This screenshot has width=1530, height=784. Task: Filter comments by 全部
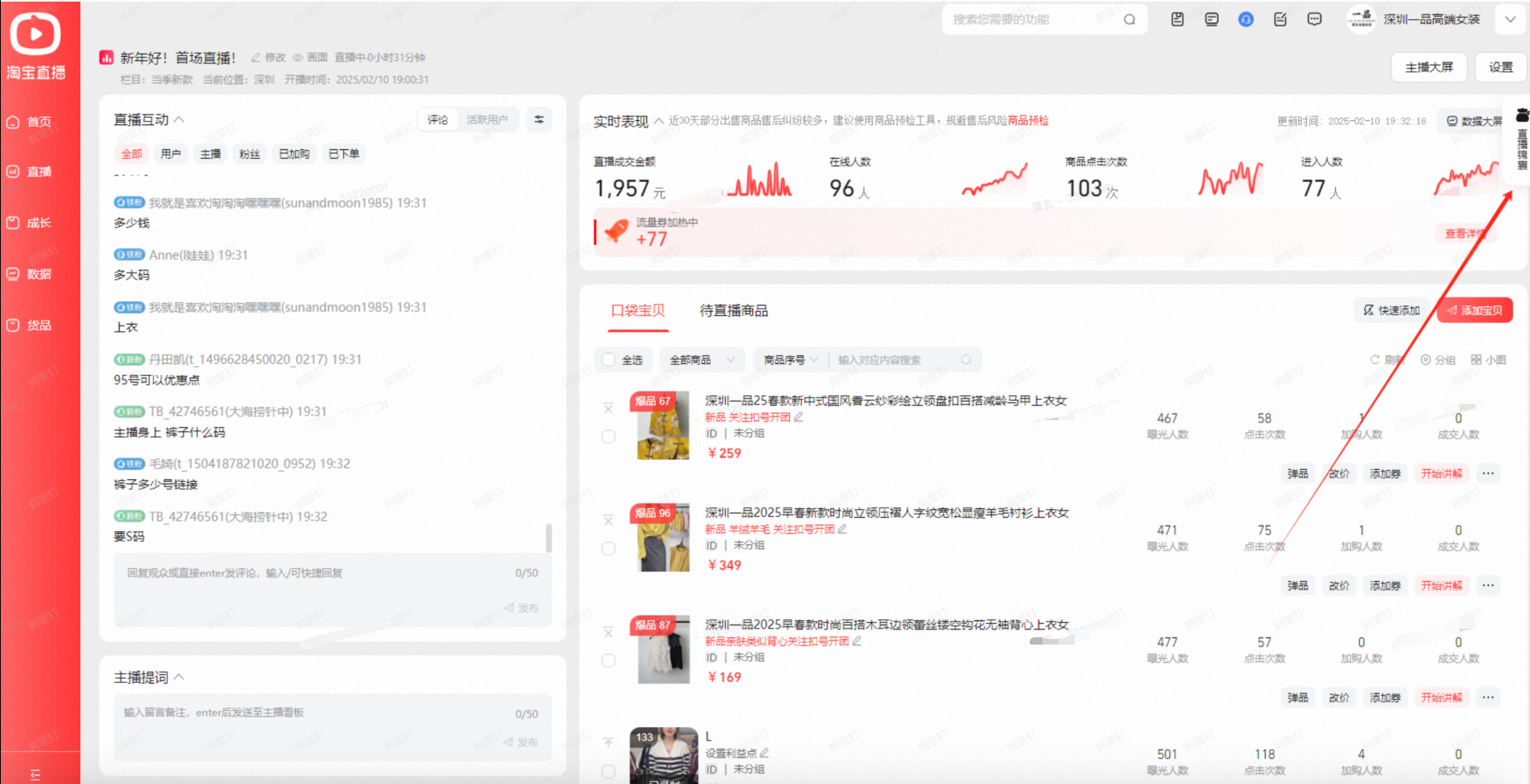coord(132,154)
